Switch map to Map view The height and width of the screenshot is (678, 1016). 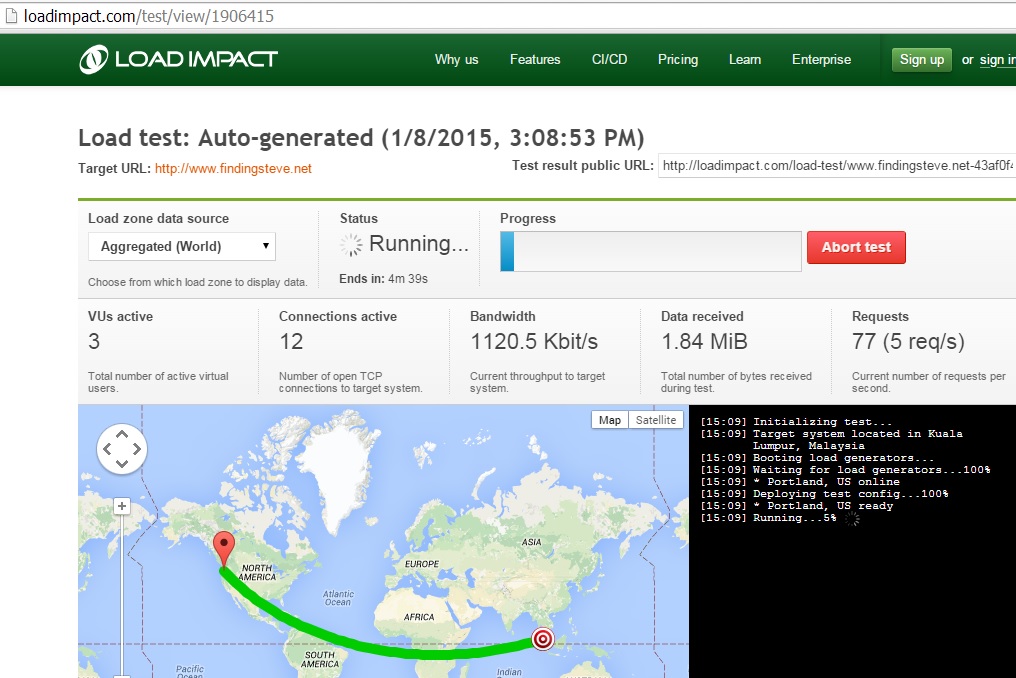[610, 420]
